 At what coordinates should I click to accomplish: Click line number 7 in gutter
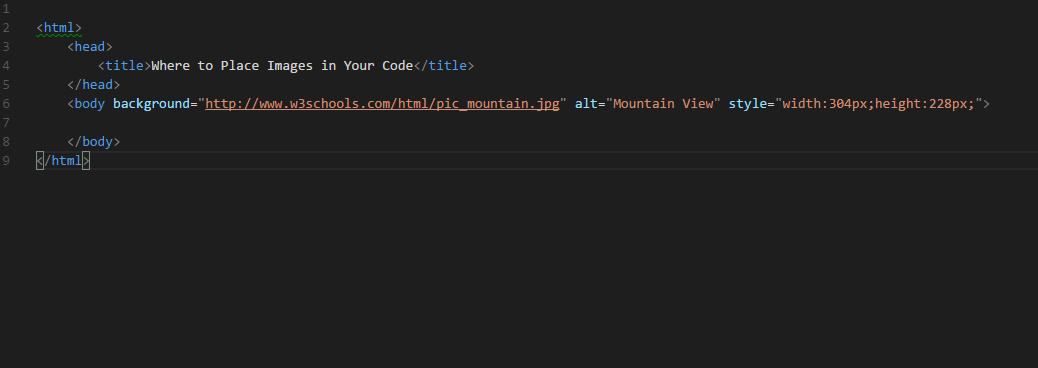[6, 123]
